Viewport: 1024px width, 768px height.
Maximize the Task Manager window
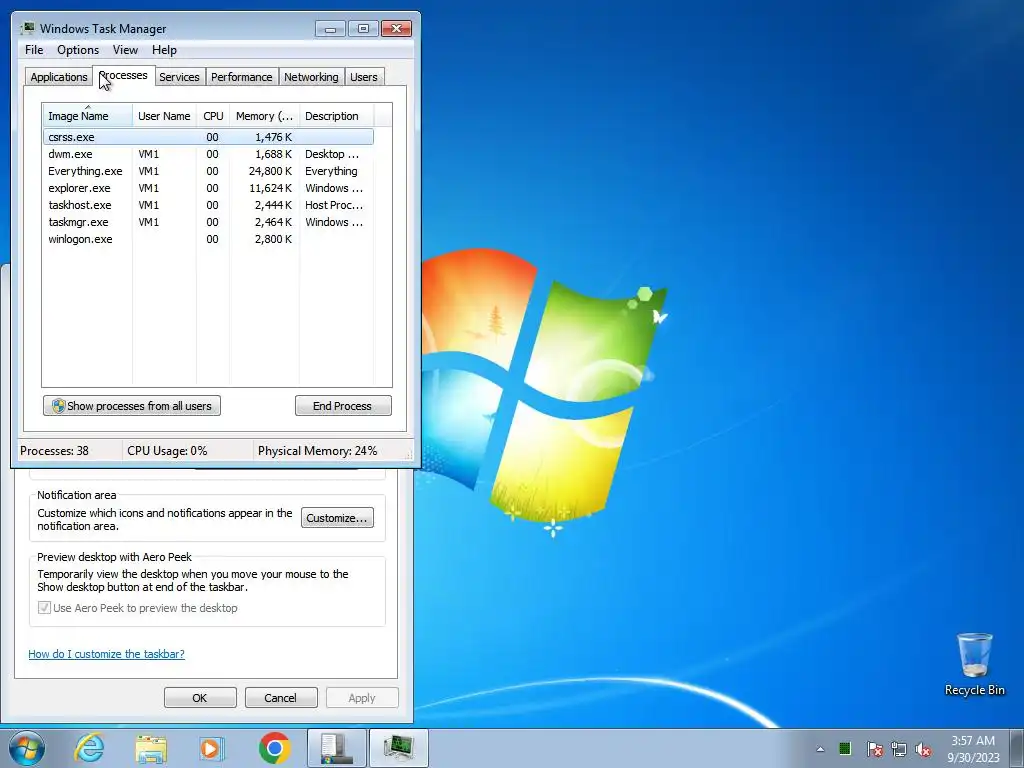tap(363, 29)
